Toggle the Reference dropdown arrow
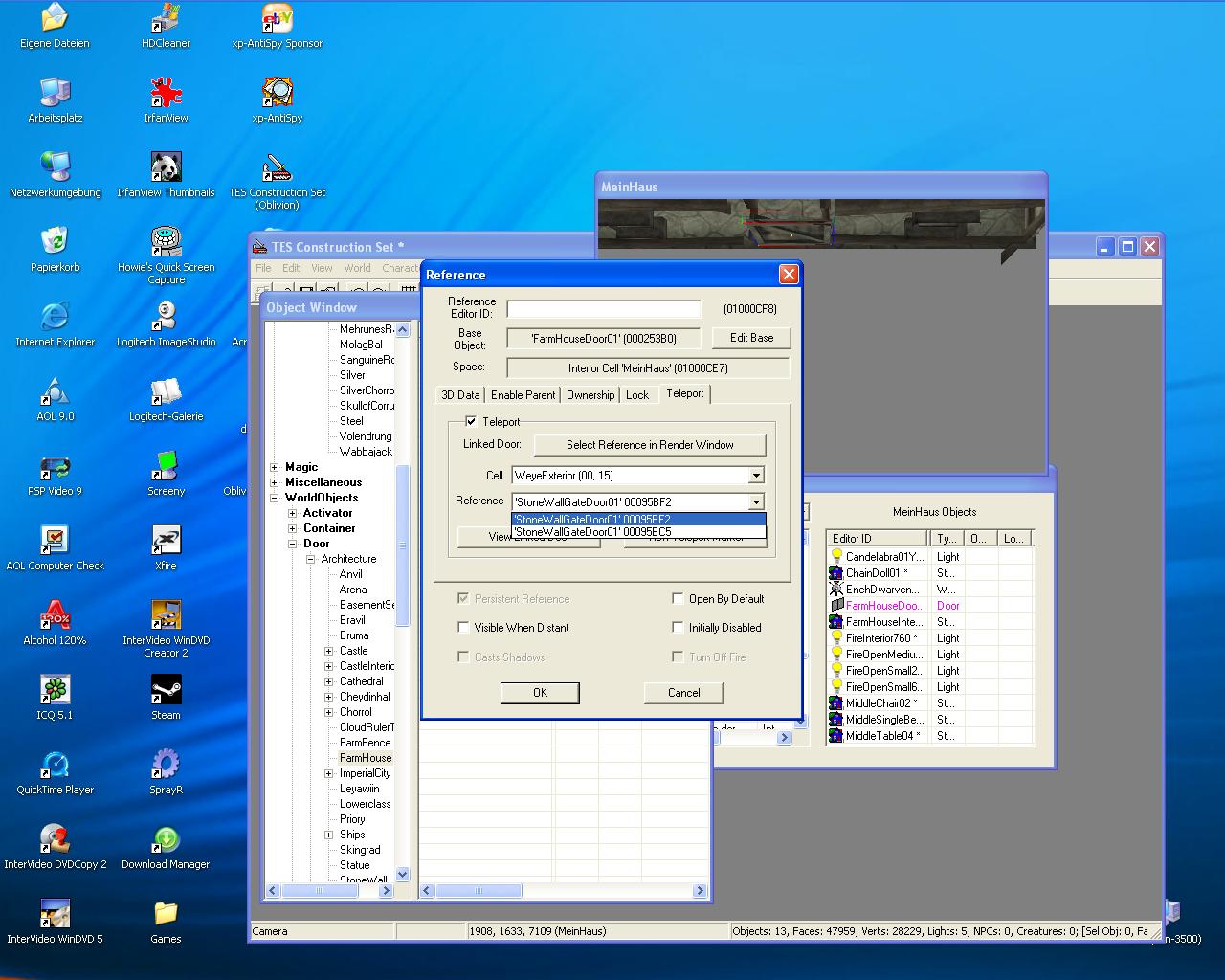1225x980 pixels. (756, 501)
